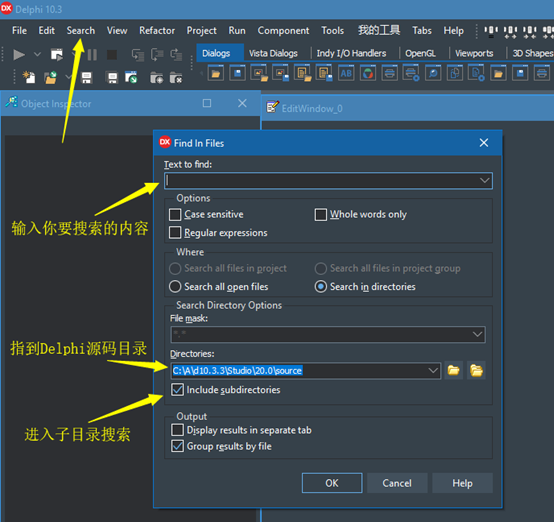Select the ColorDialog palette component

point(368,73)
